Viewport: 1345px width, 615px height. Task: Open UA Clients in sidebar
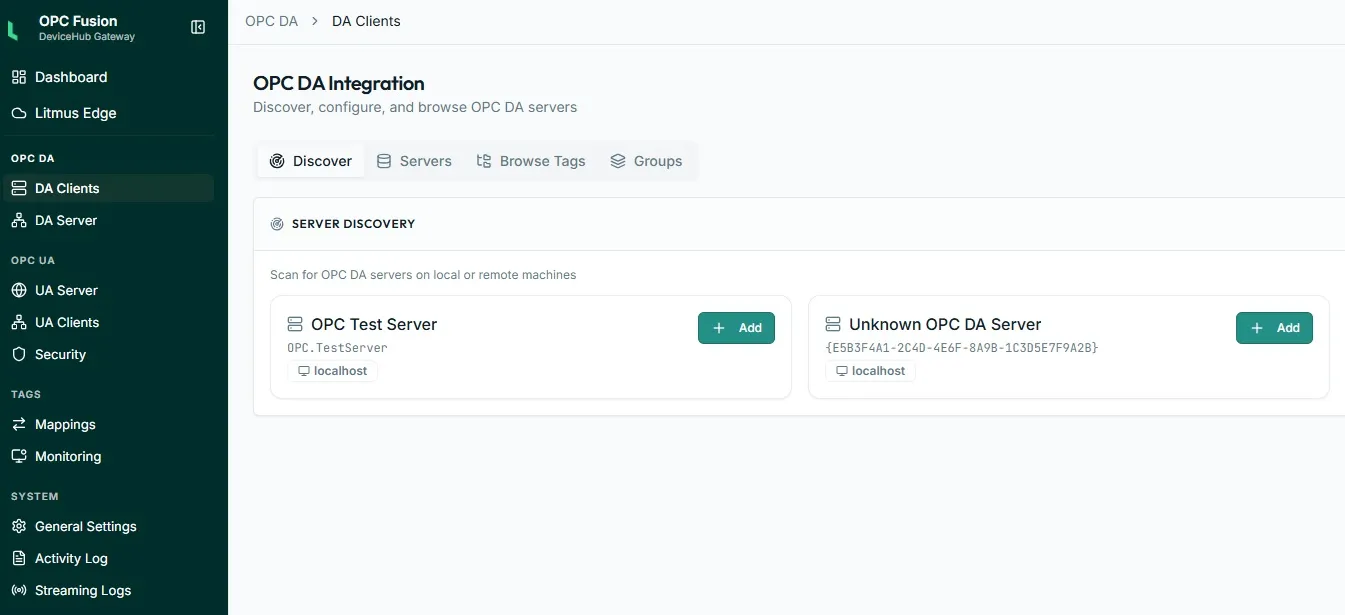pyautogui.click(x=108, y=322)
